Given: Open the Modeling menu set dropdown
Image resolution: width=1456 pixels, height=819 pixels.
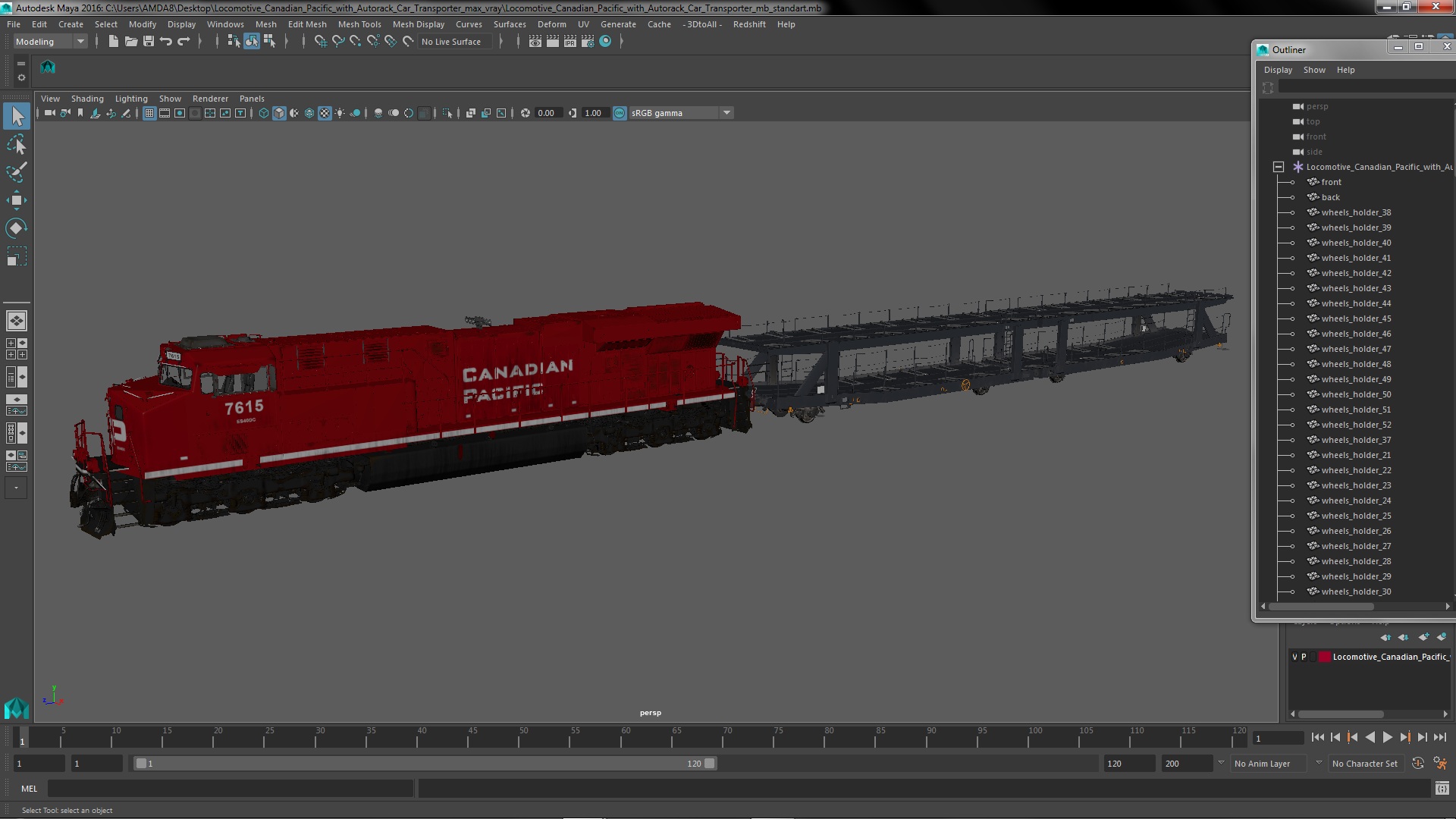Looking at the screenshot, I should 49,42.
